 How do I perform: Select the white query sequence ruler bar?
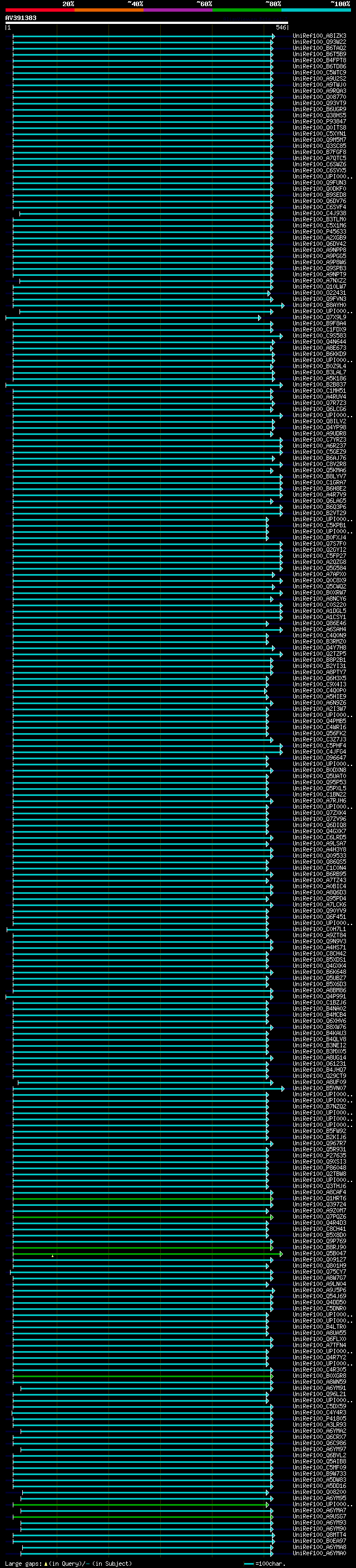147,23
